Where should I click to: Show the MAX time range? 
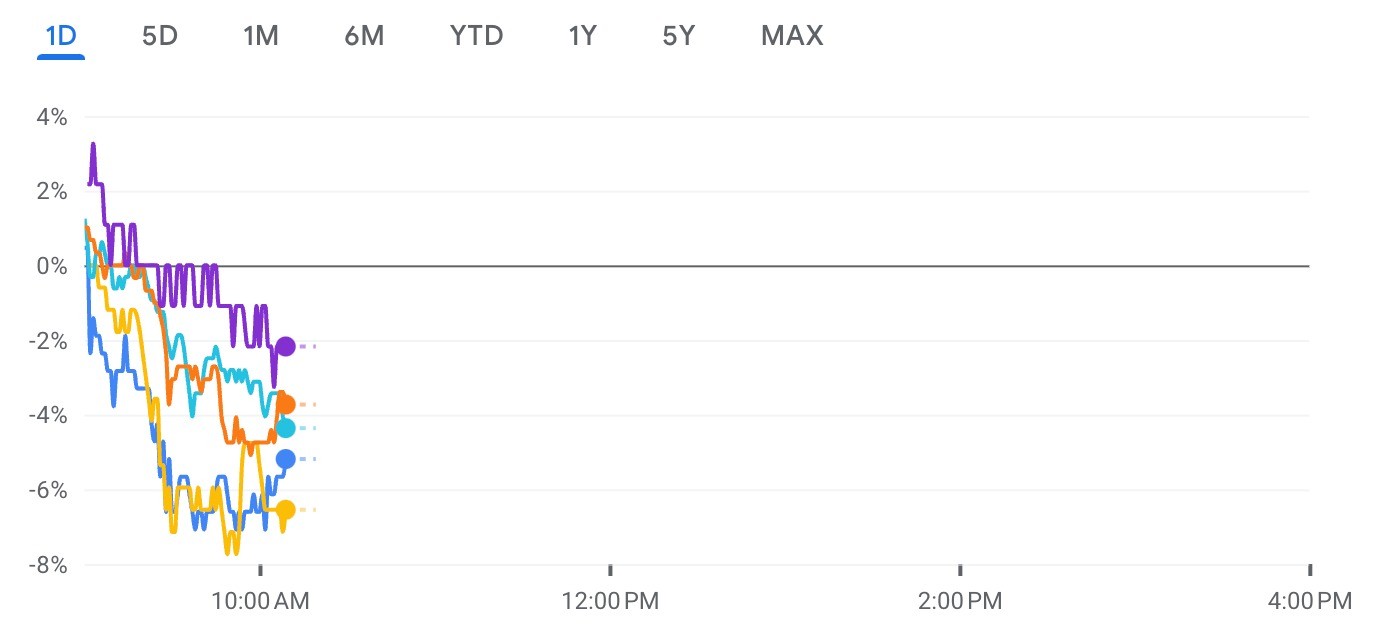click(x=792, y=36)
